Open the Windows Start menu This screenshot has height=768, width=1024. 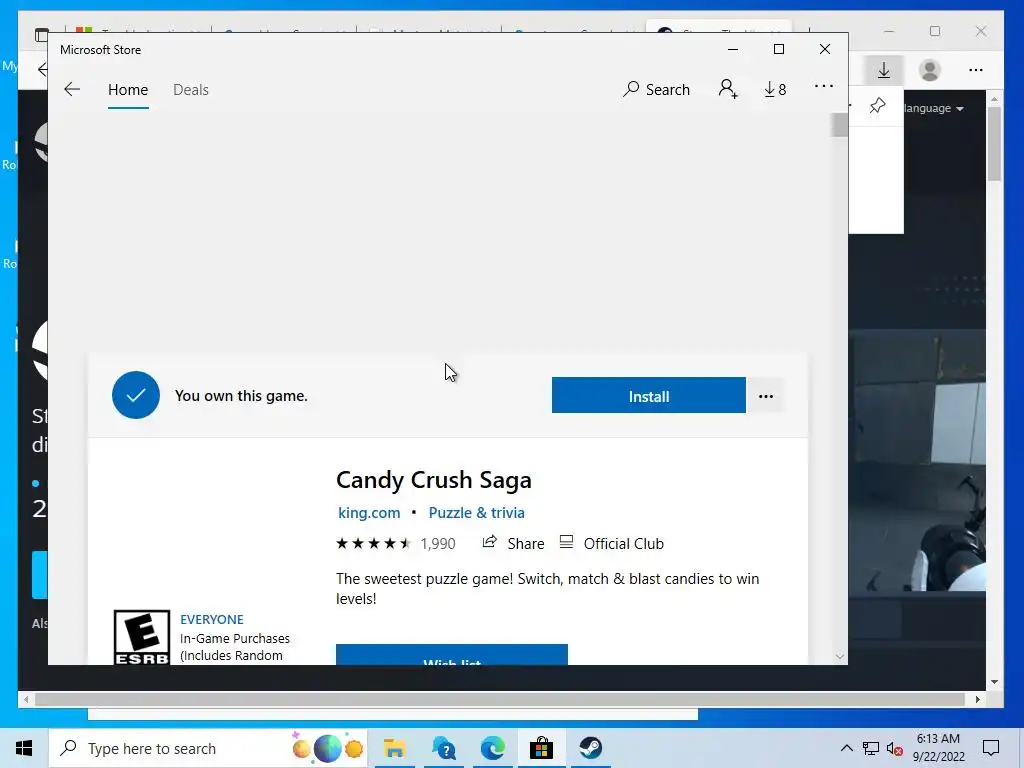click(24, 748)
